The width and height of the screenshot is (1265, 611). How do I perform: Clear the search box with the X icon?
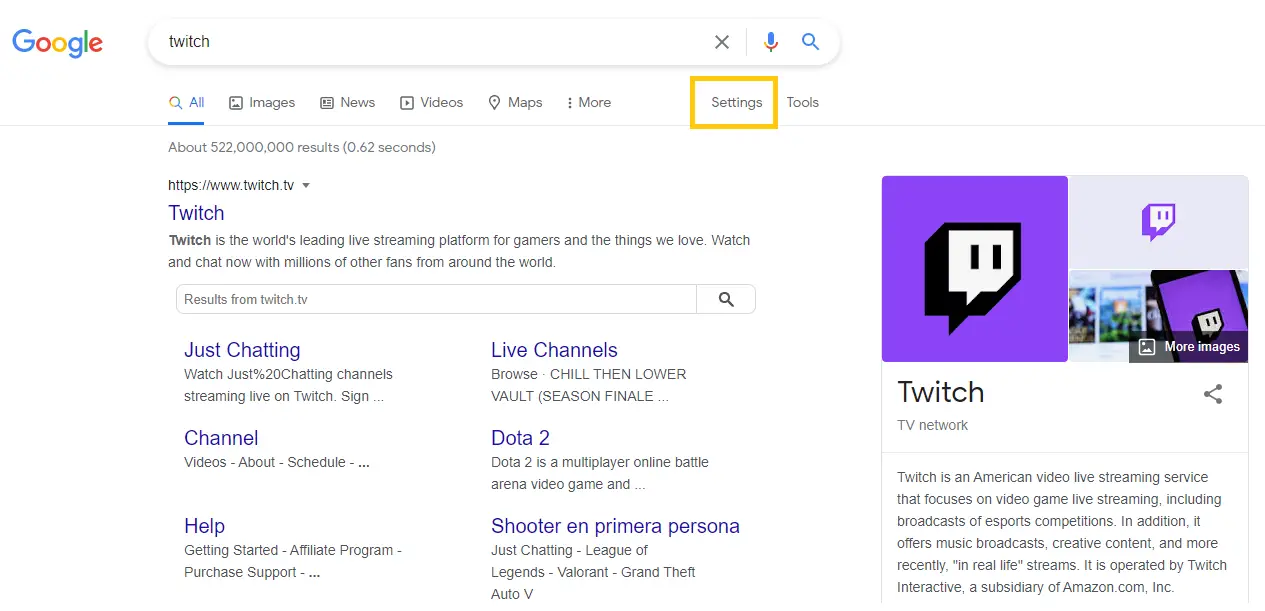click(722, 42)
